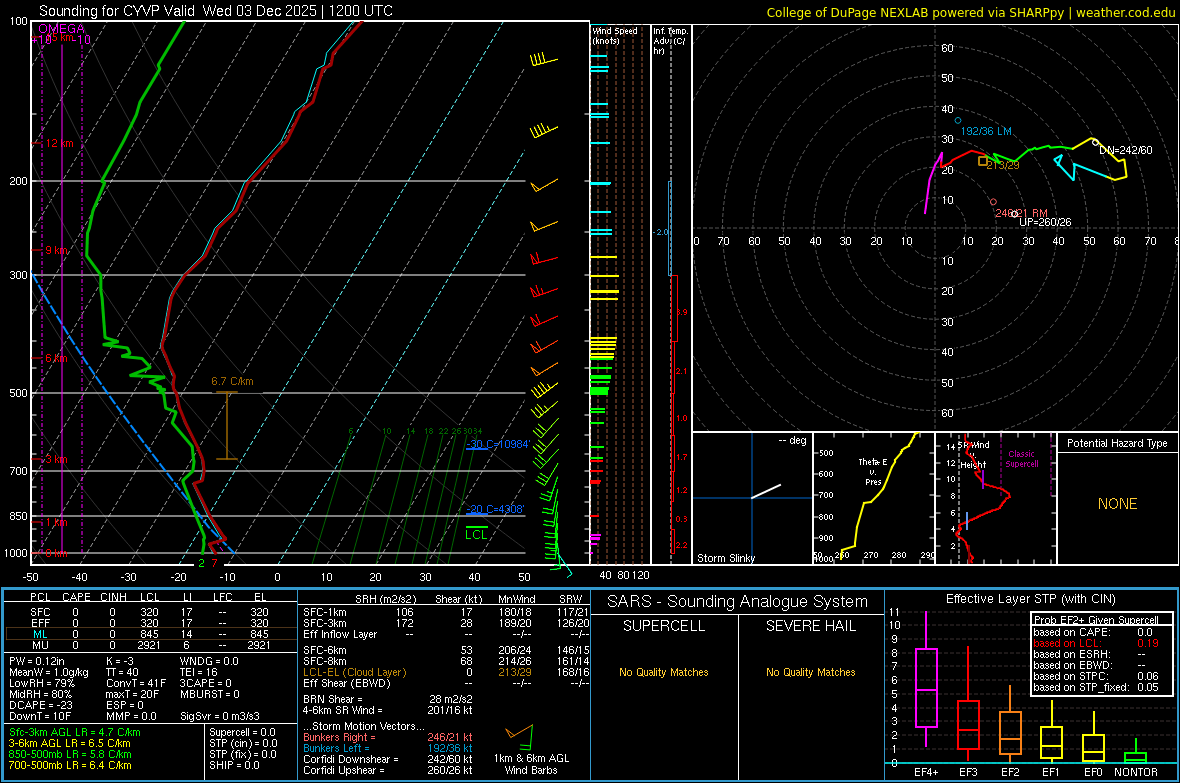The image size is (1180, 783).
Task: Click the '192/36 LM' hodograph label
Action: pos(986,131)
